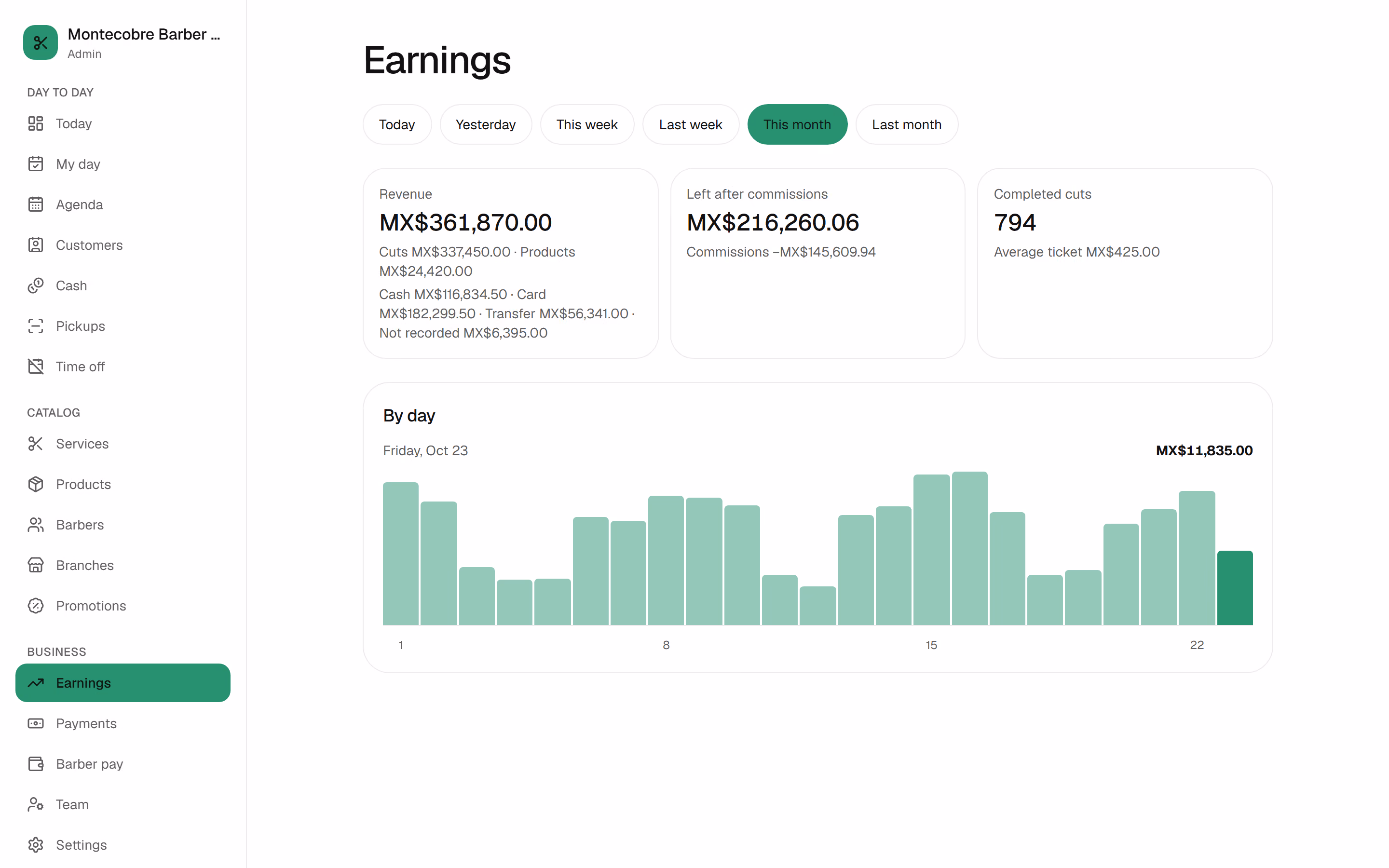Click MX$216,260.06 left after commissions
The image size is (1389, 868).
(x=773, y=223)
